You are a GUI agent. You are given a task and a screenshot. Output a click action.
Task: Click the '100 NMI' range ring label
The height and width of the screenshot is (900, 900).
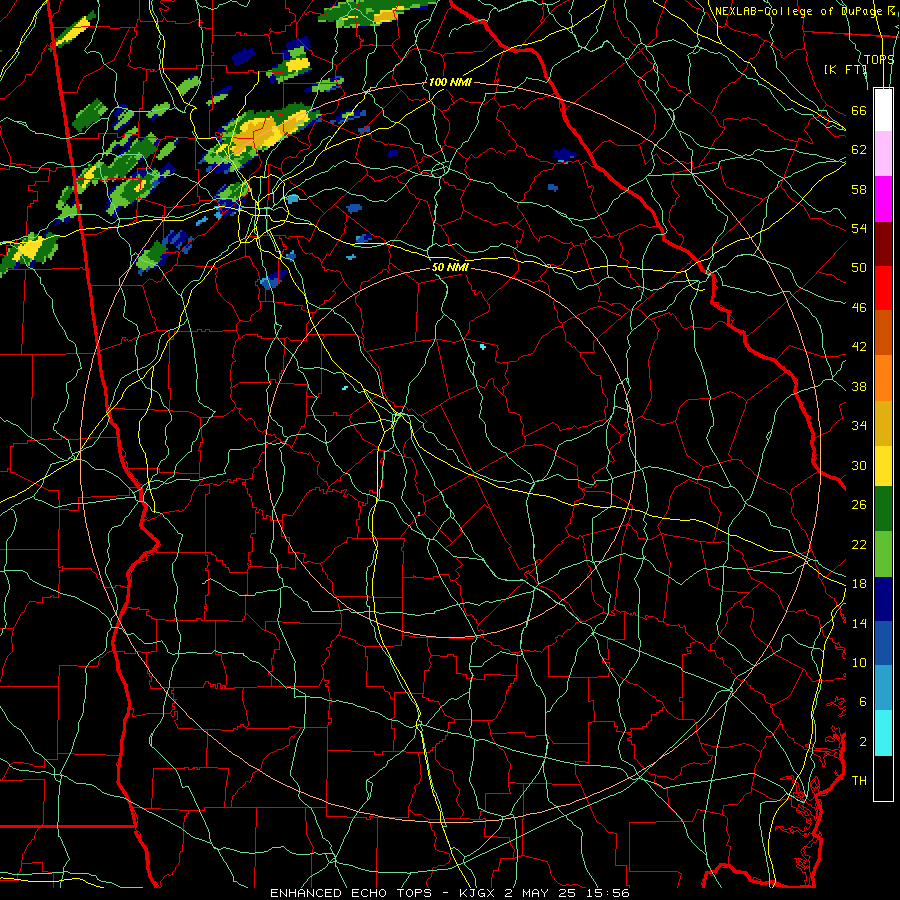449,82
